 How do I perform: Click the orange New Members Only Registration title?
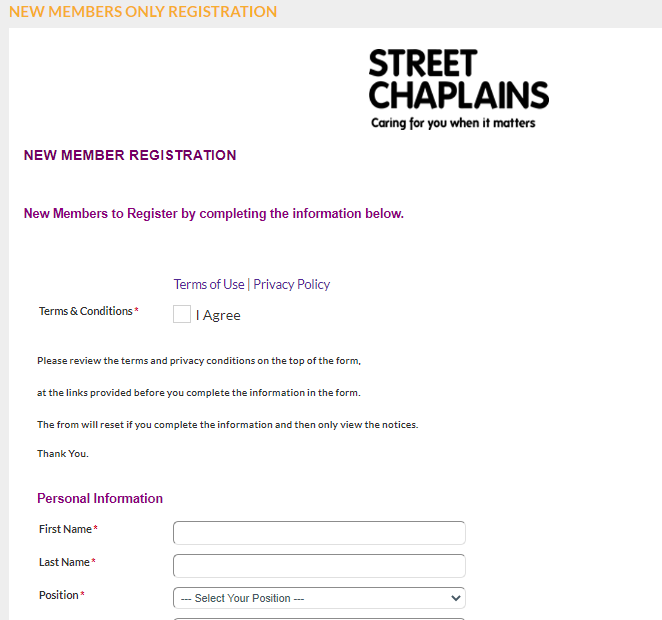[x=143, y=12]
